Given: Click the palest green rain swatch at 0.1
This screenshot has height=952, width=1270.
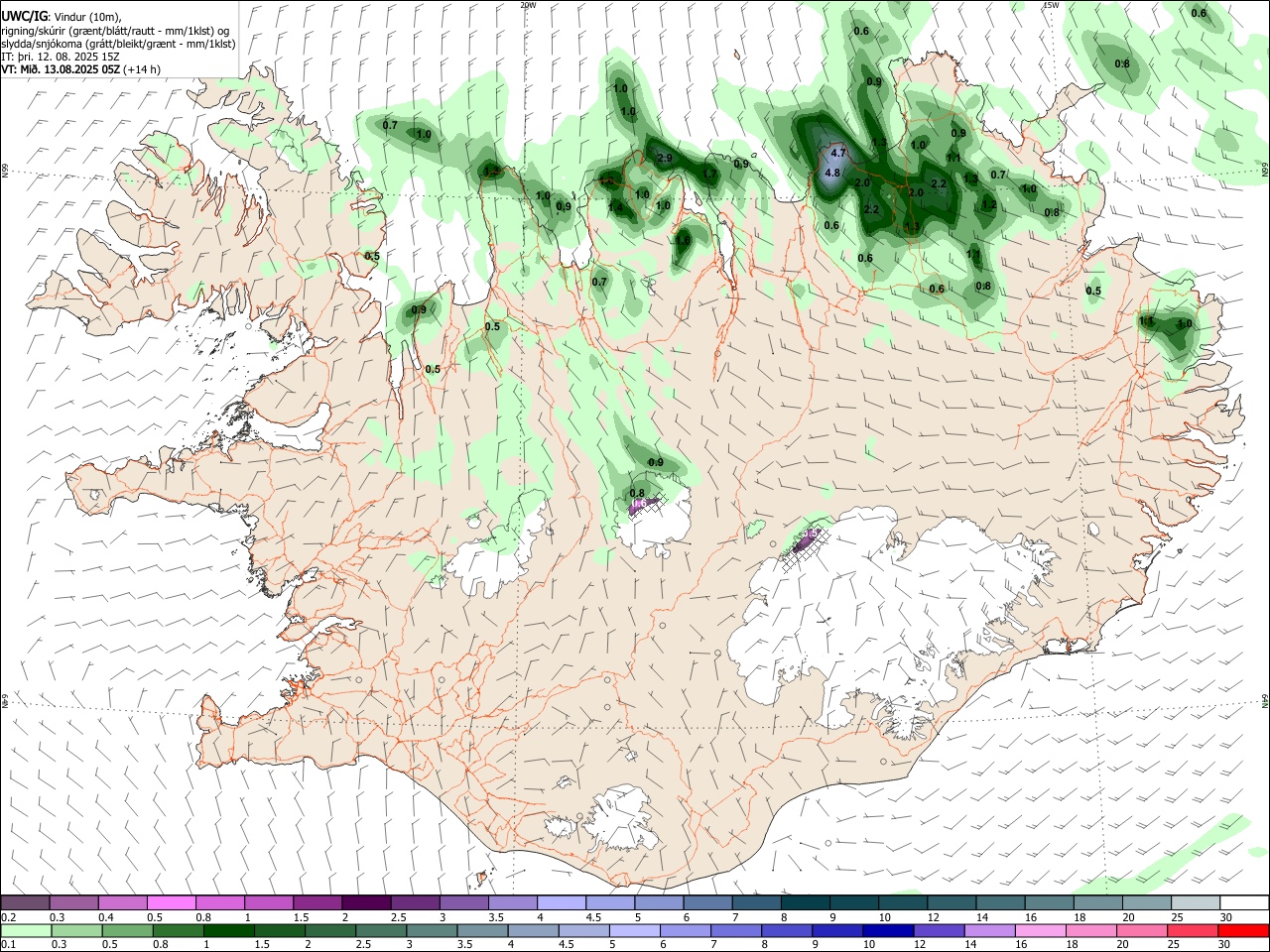Looking at the screenshot, I should click(26, 930).
